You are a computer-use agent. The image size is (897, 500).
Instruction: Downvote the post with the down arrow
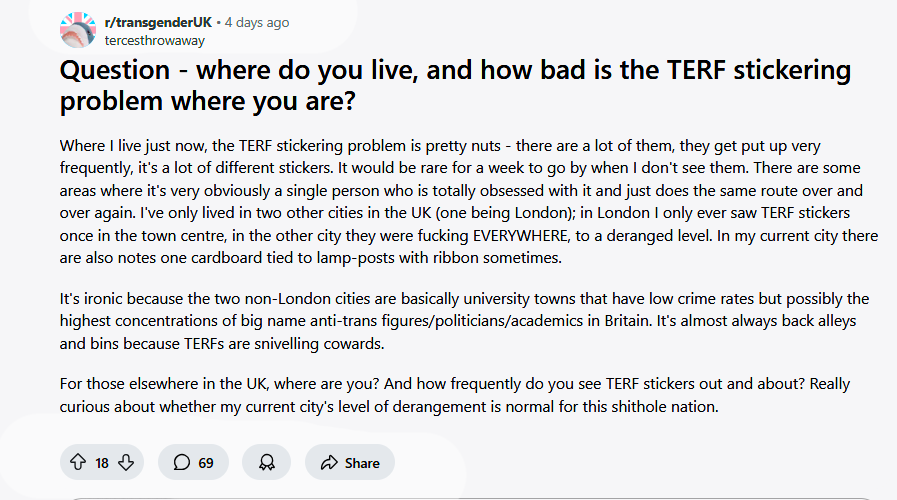tap(126, 462)
